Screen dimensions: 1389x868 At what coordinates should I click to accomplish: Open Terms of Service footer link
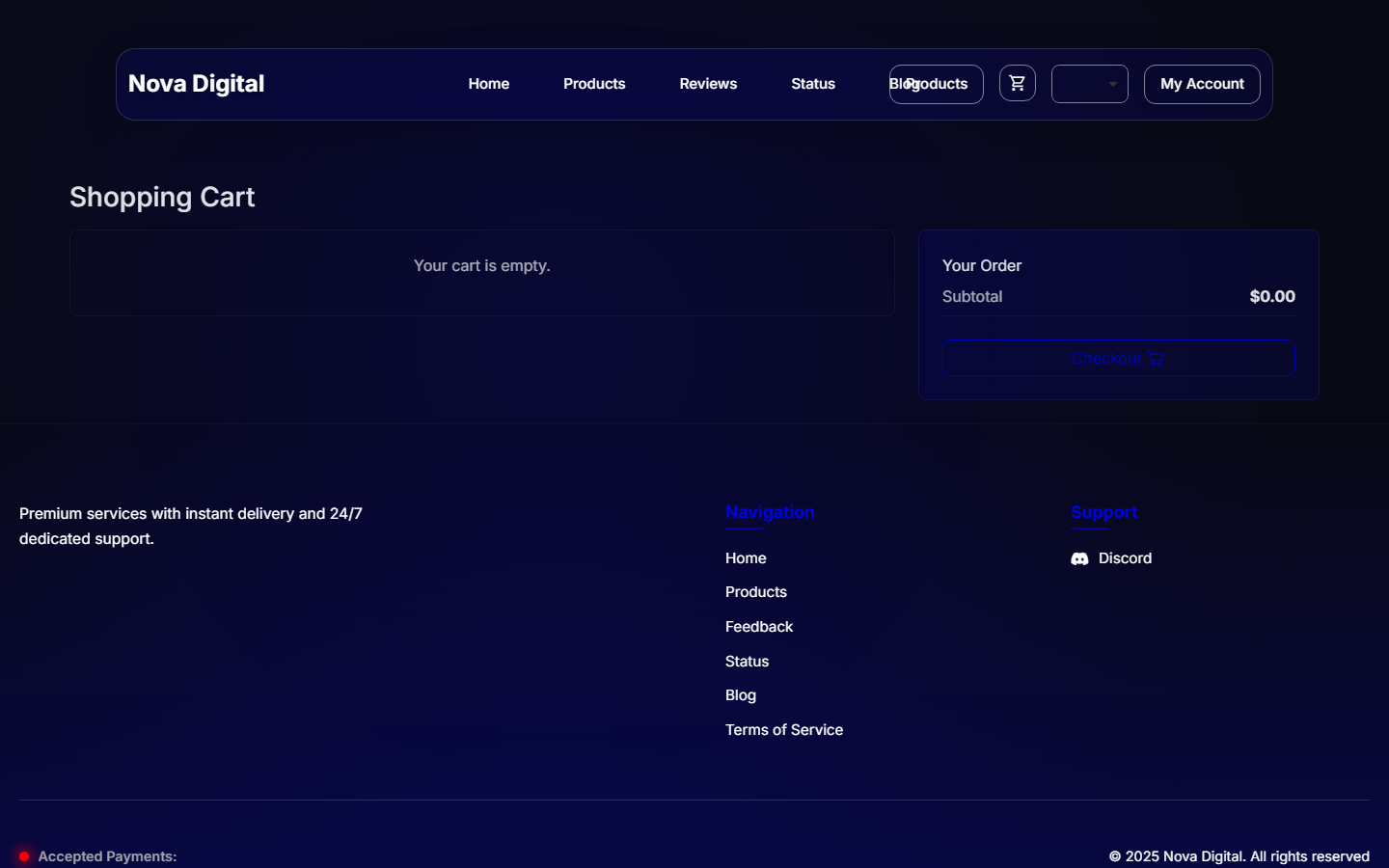tap(784, 730)
